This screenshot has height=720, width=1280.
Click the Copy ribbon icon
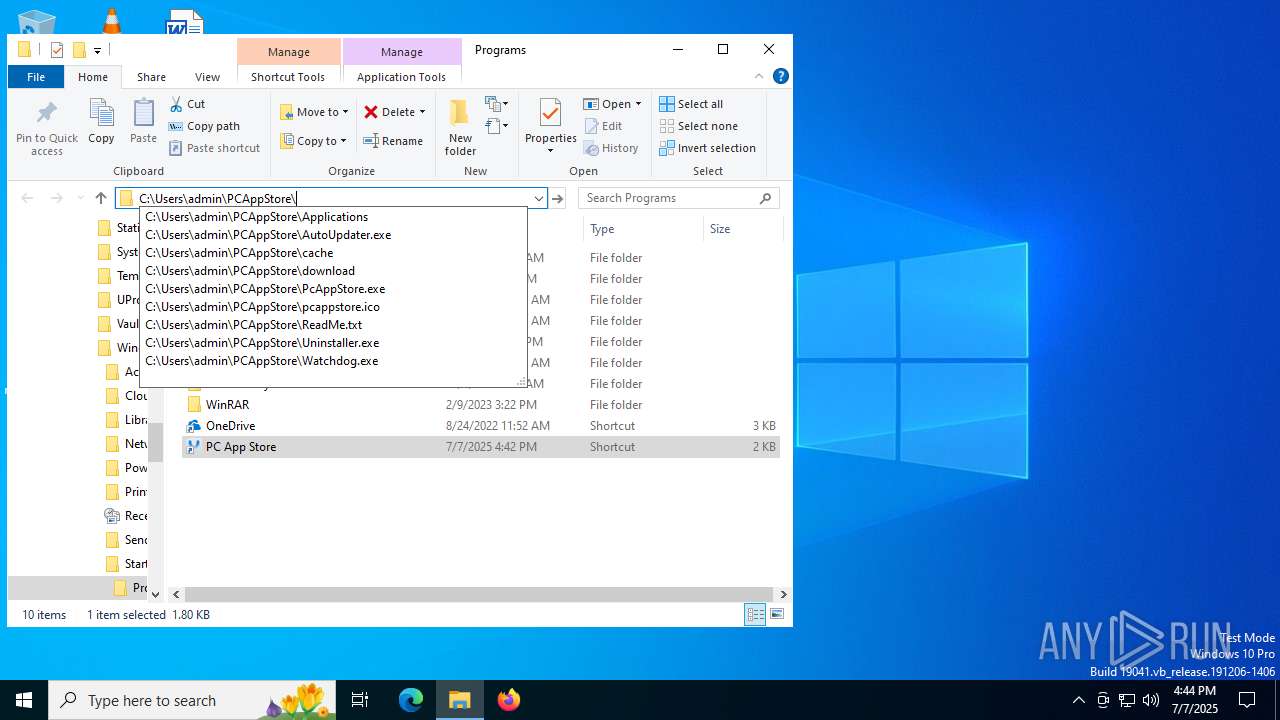(x=101, y=121)
